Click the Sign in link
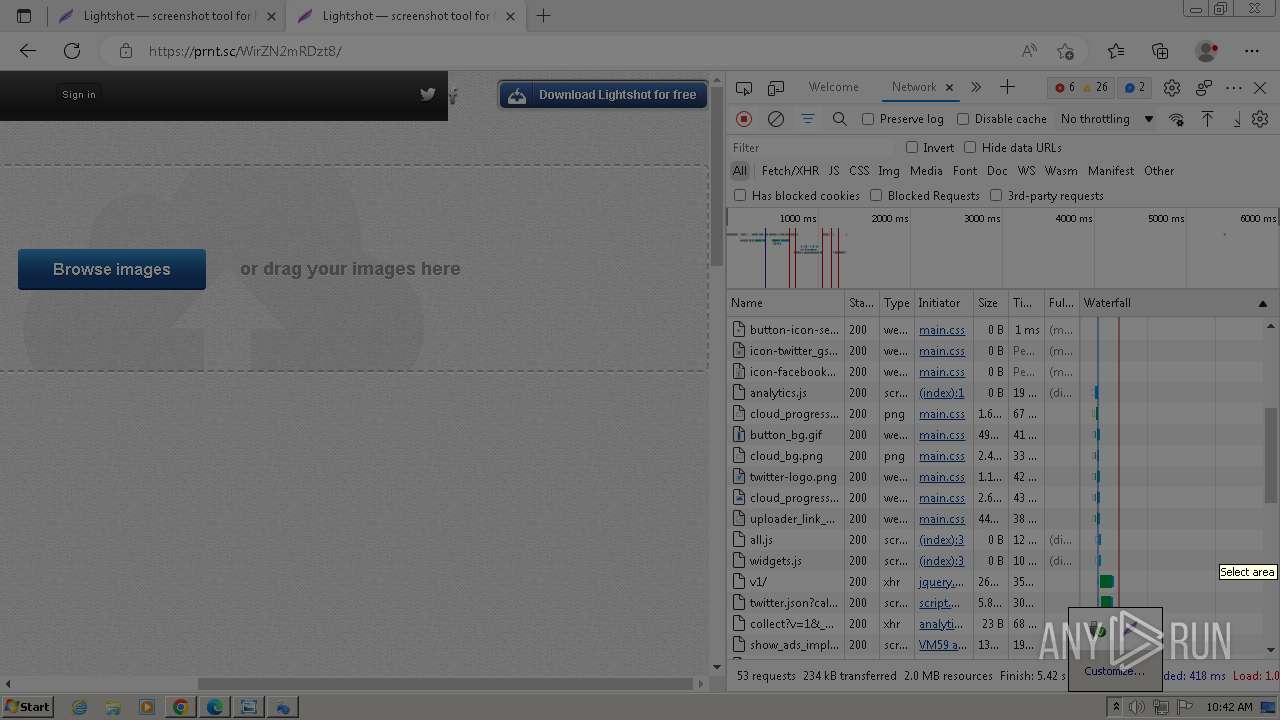The image size is (1280, 720). pyautogui.click(x=79, y=94)
